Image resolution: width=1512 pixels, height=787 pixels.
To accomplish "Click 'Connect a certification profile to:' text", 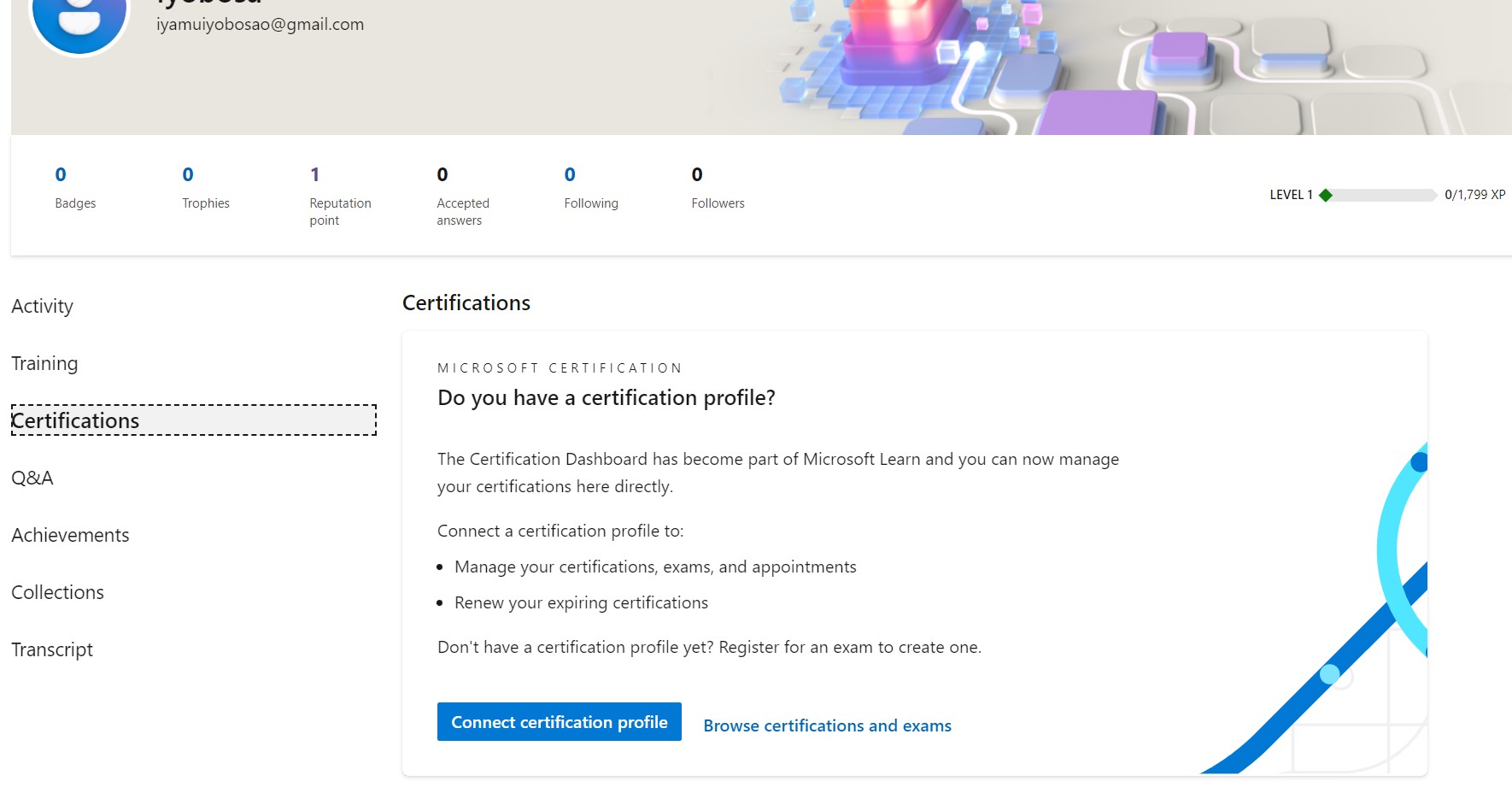I will (560, 531).
